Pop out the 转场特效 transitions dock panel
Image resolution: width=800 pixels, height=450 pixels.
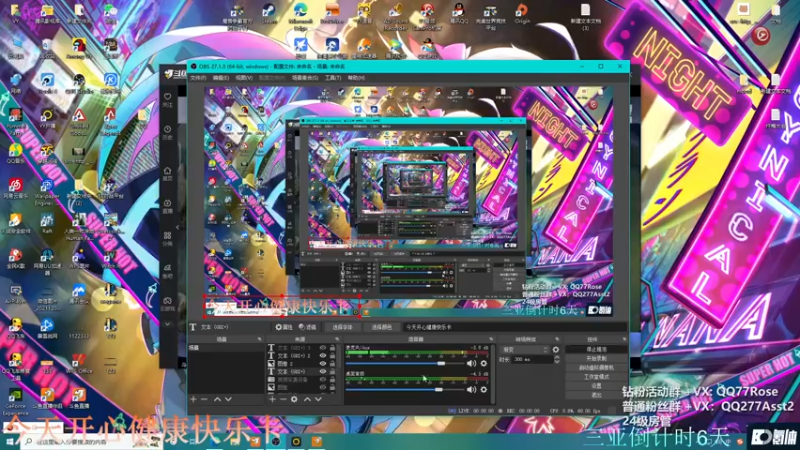pos(557,339)
